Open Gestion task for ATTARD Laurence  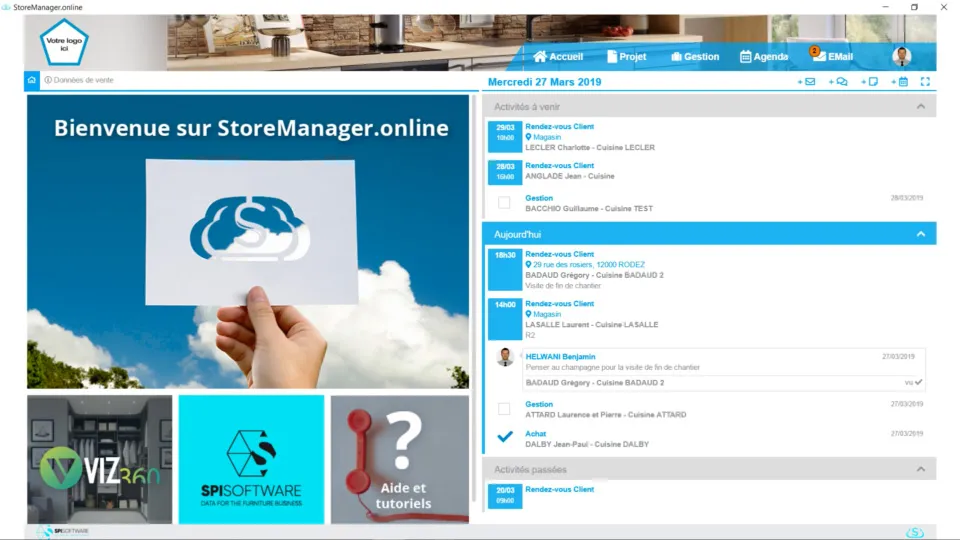coord(539,405)
